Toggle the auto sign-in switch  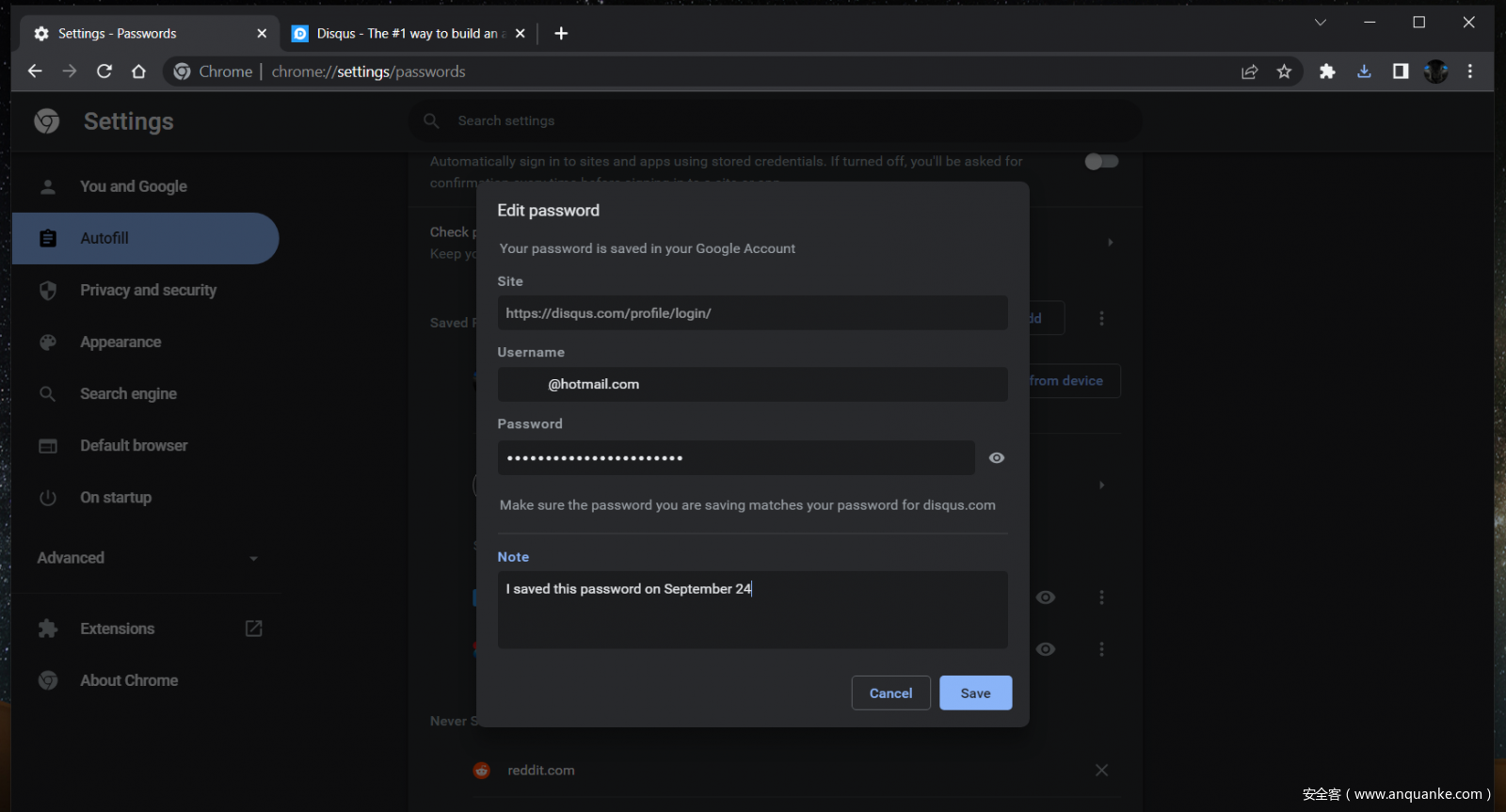tap(1101, 162)
